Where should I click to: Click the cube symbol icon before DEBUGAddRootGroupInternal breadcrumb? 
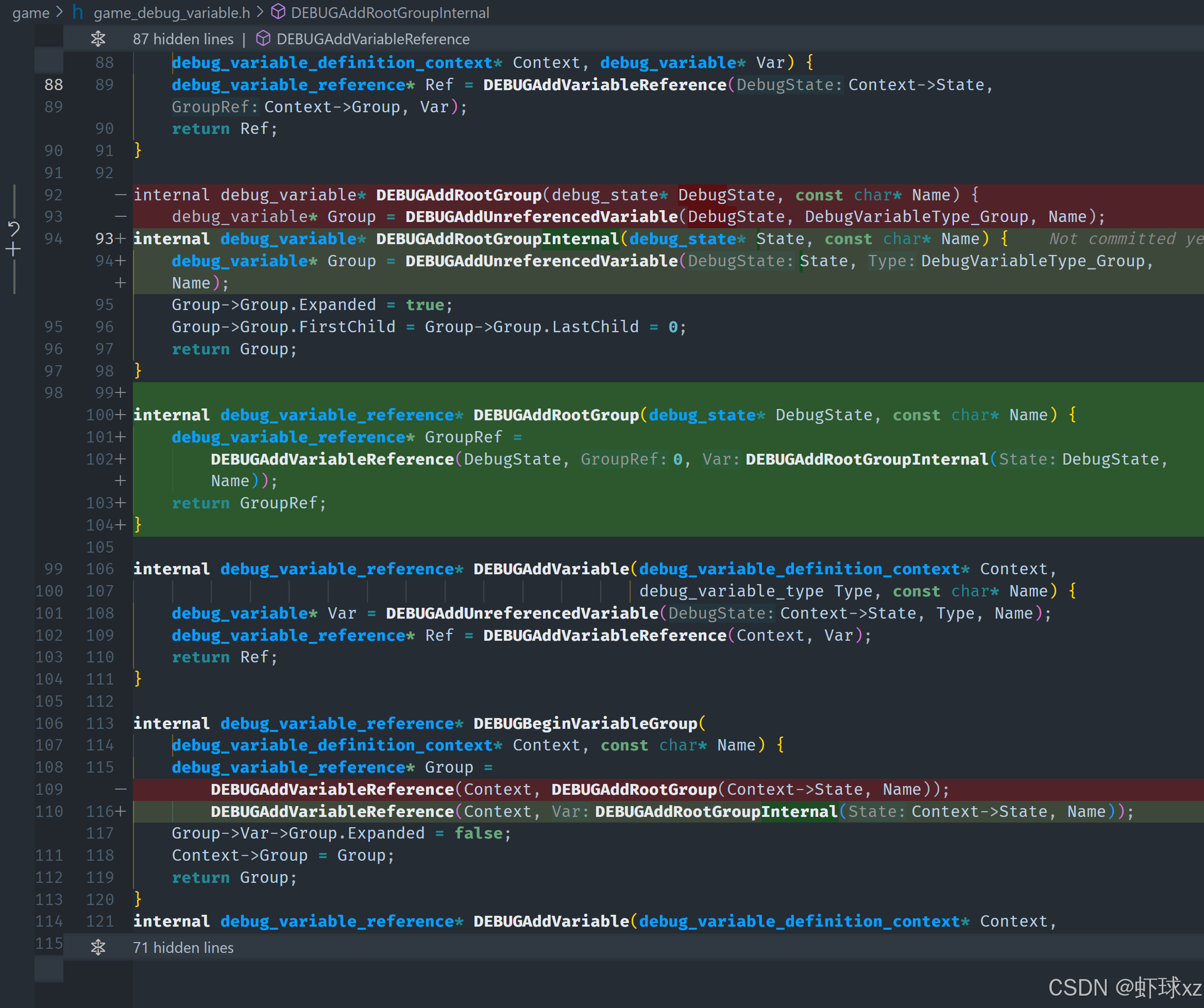click(x=278, y=12)
